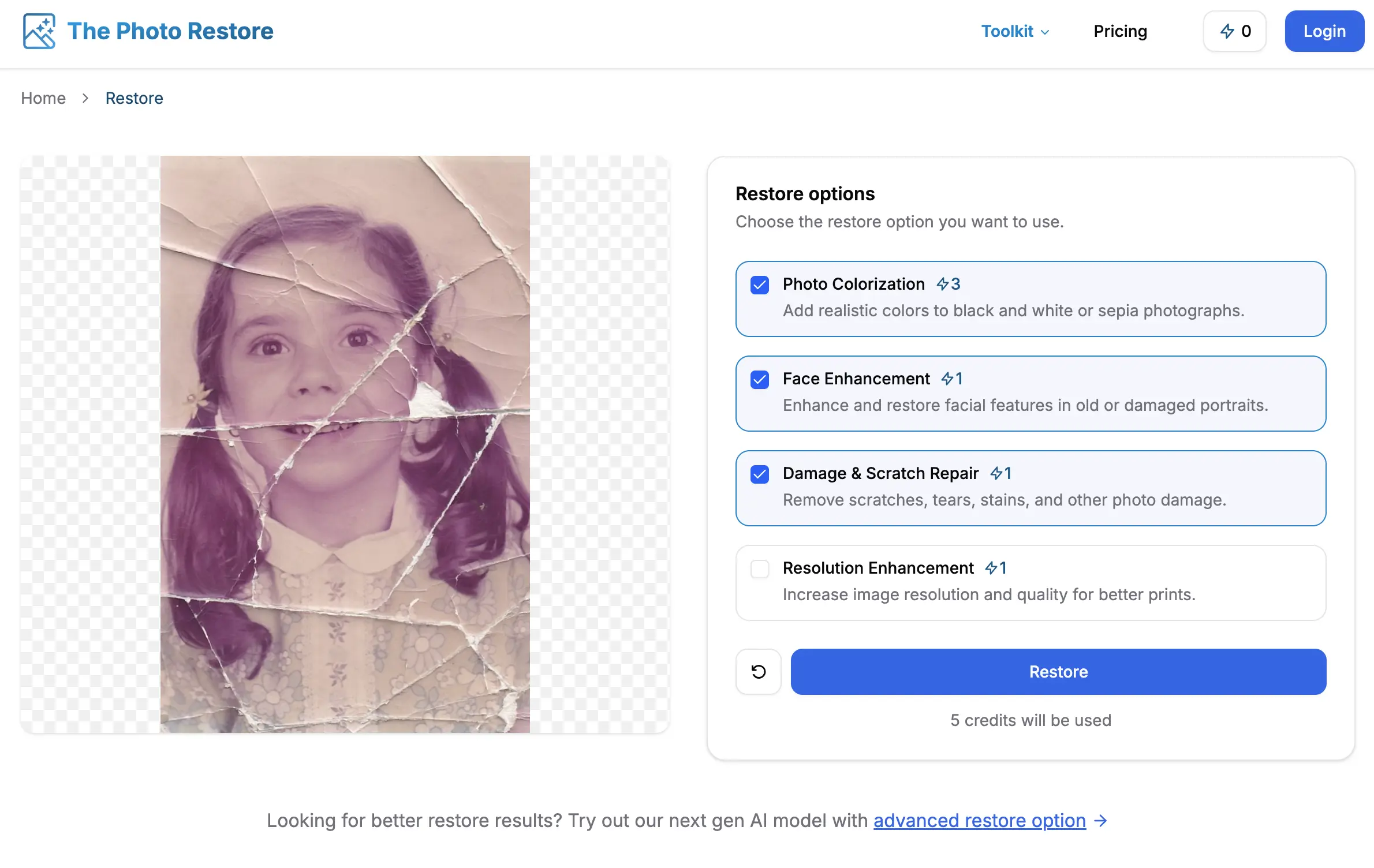Click arrow icon after advanced restore option
This screenshot has width=1374, height=868.
click(x=1101, y=820)
